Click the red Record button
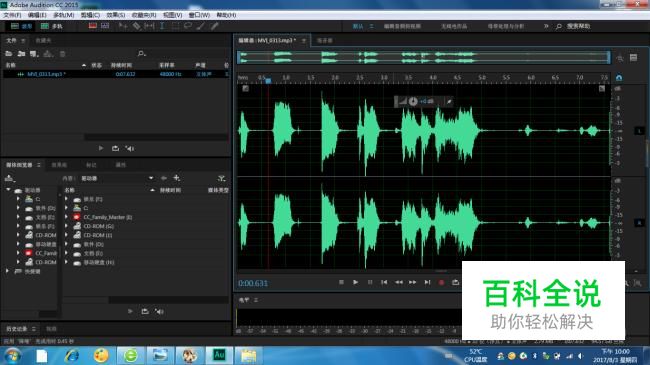650x365 pixels. pos(441,282)
